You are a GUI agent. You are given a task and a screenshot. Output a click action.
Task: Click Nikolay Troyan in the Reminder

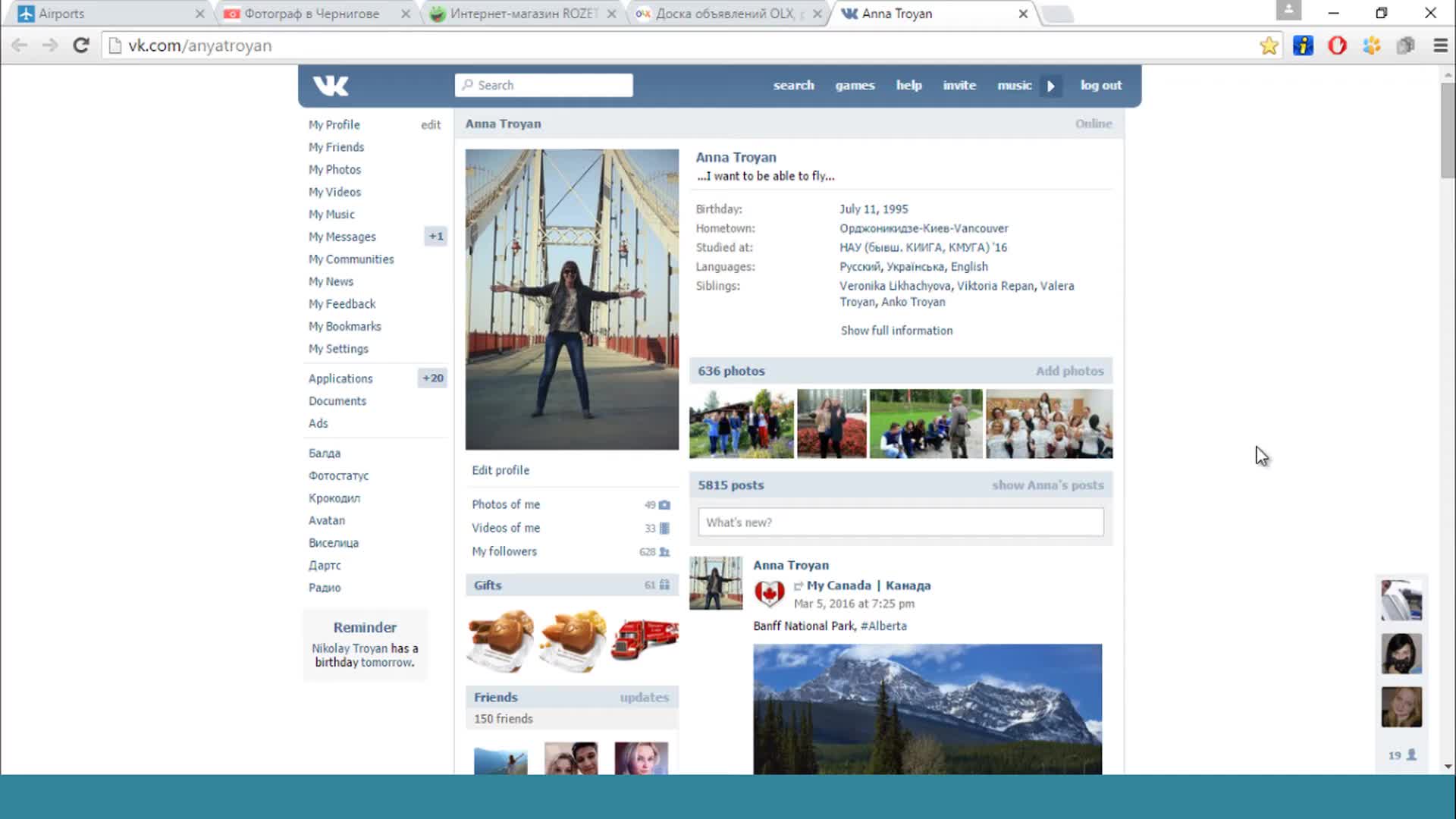tap(350, 649)
